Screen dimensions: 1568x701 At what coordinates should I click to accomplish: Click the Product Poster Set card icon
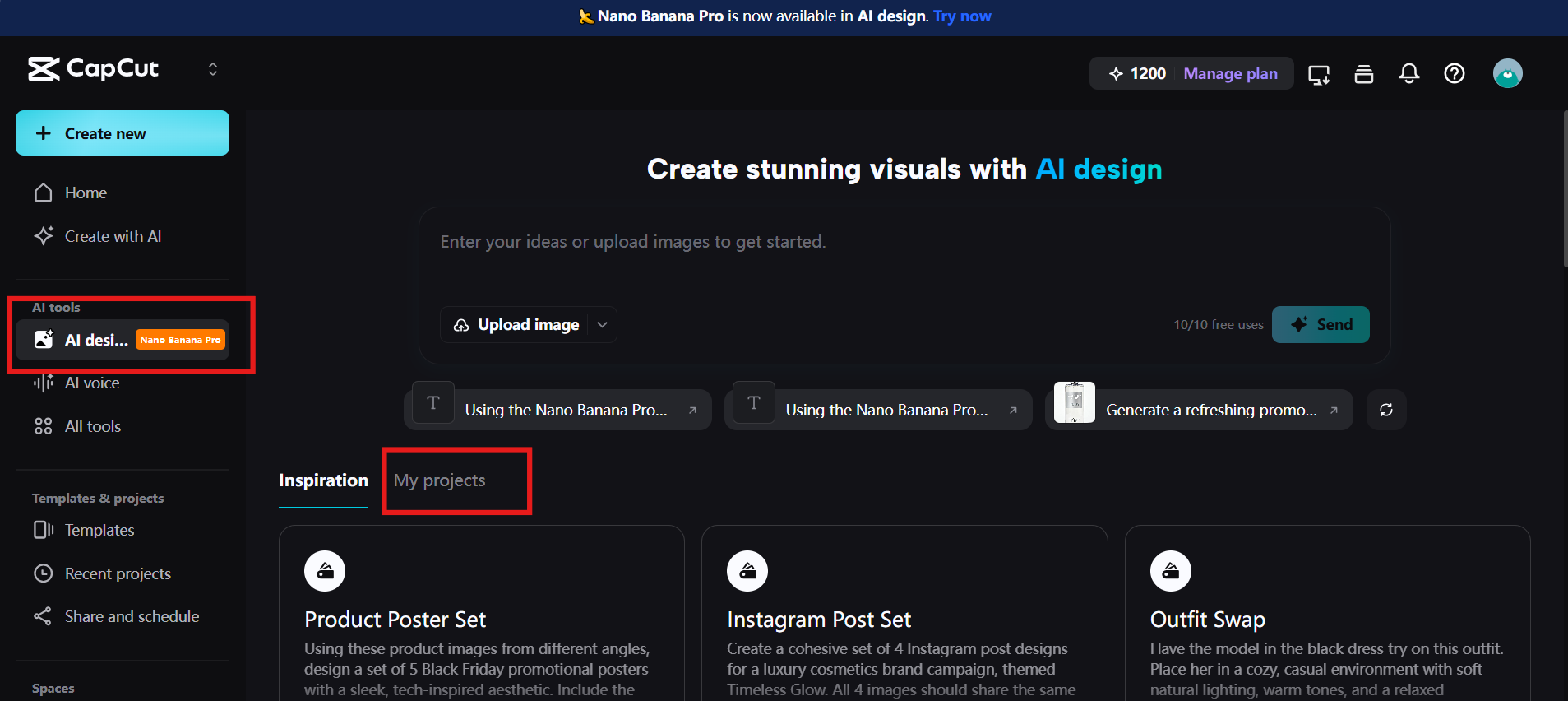pyautogui.click(x=325, y=571)
